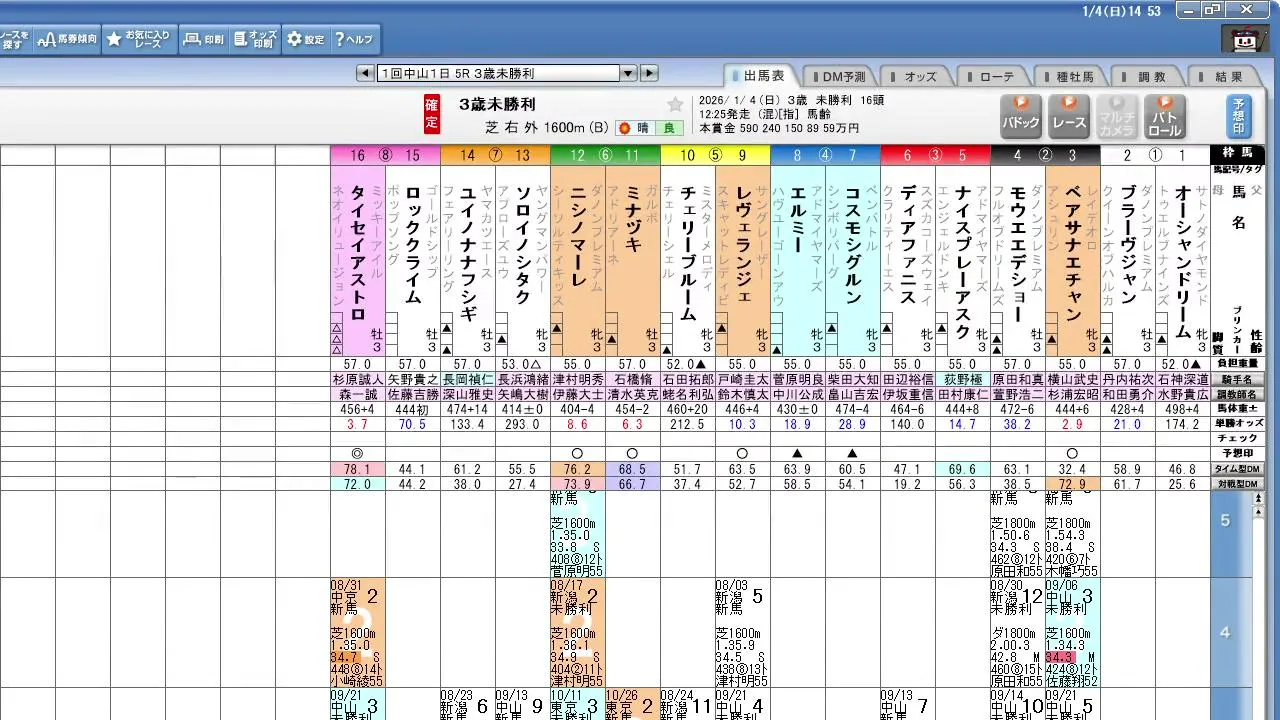
Task: Open the race selector dropdown arrow
Action: click(x=628, y=73)
